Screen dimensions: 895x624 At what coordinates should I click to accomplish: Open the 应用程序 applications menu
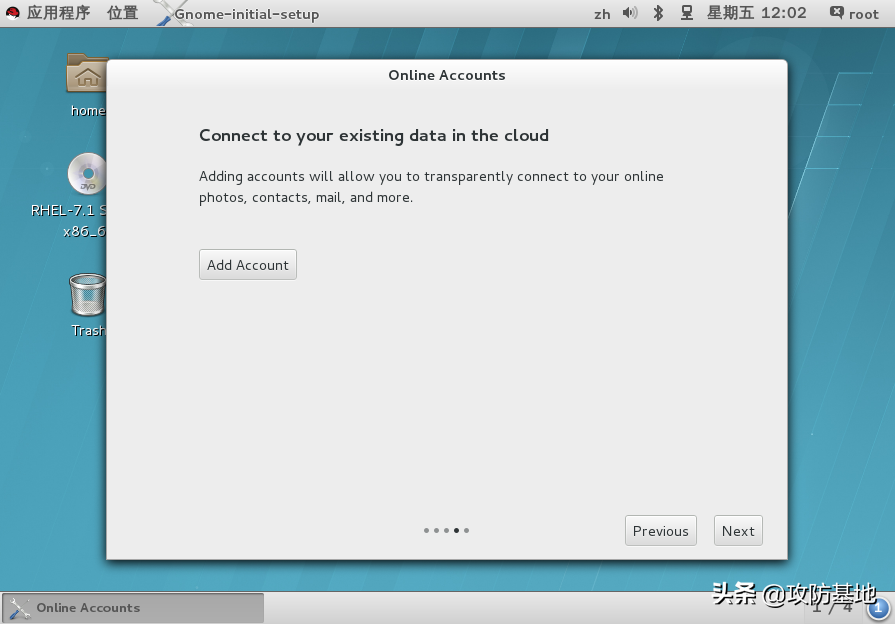[58, 13]
